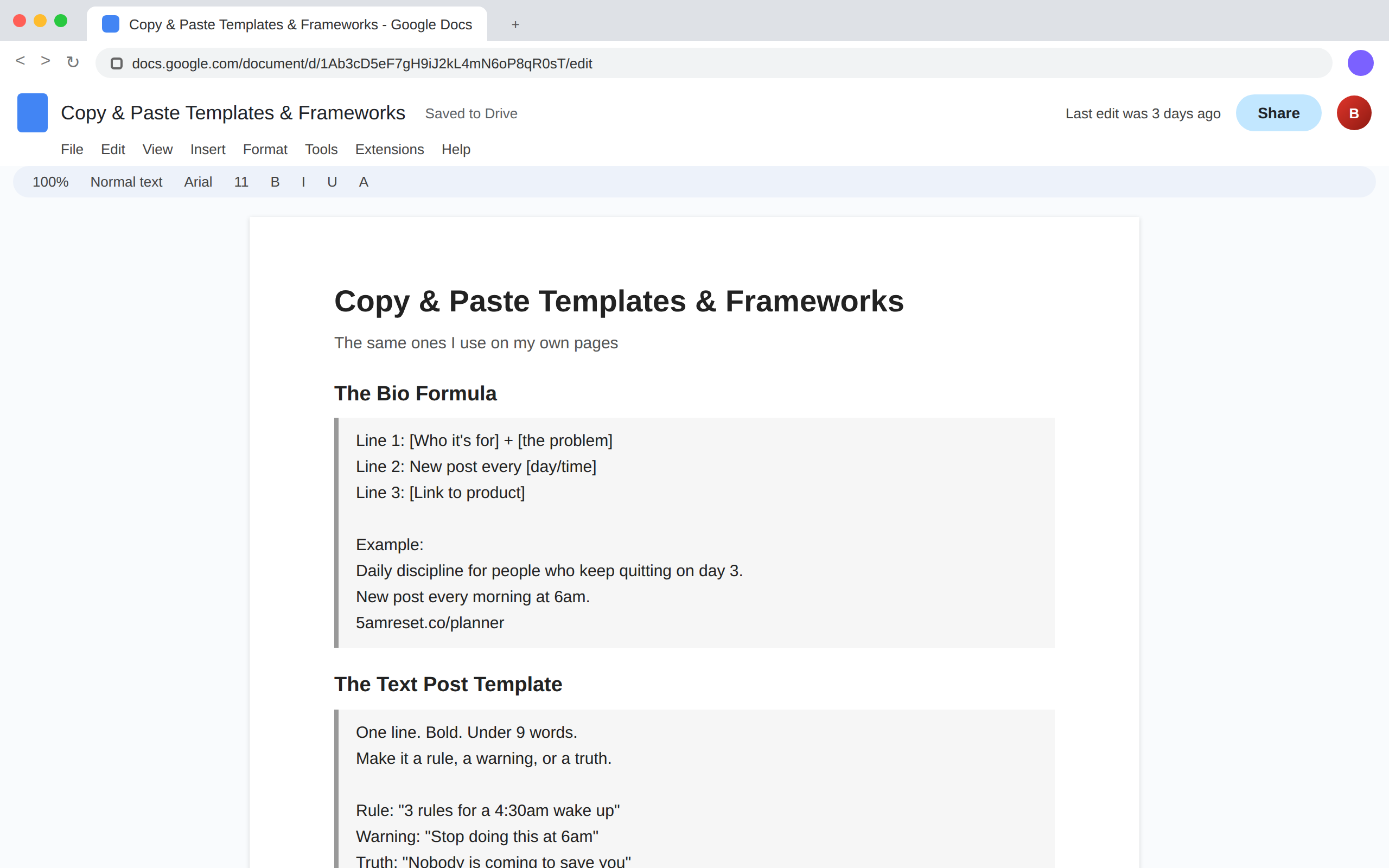The image size is (1389, 868).
Task: Click the Docs favicon on the browser tab
Action: click(111, 24)
